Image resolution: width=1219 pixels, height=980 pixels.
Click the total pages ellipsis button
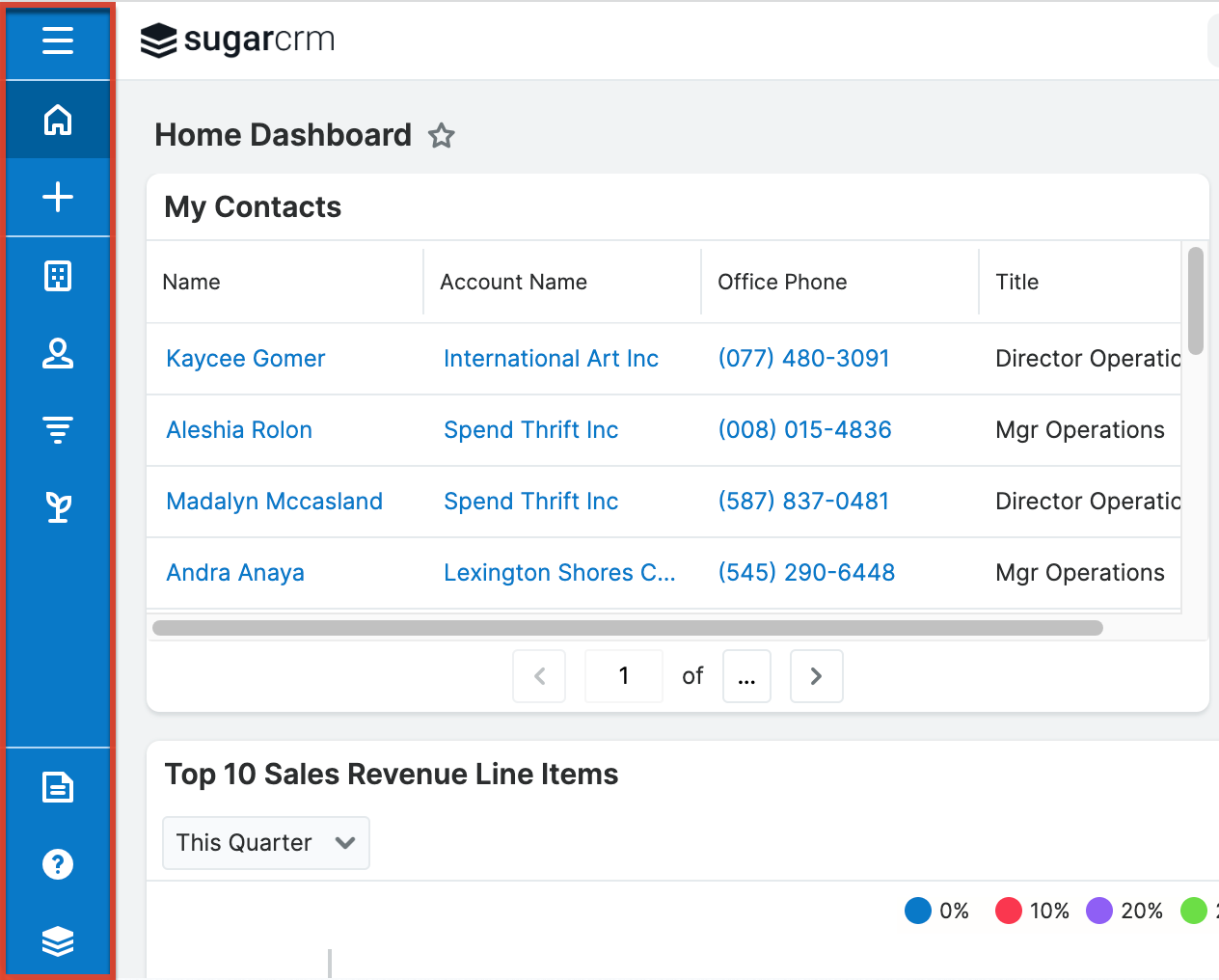746,676
